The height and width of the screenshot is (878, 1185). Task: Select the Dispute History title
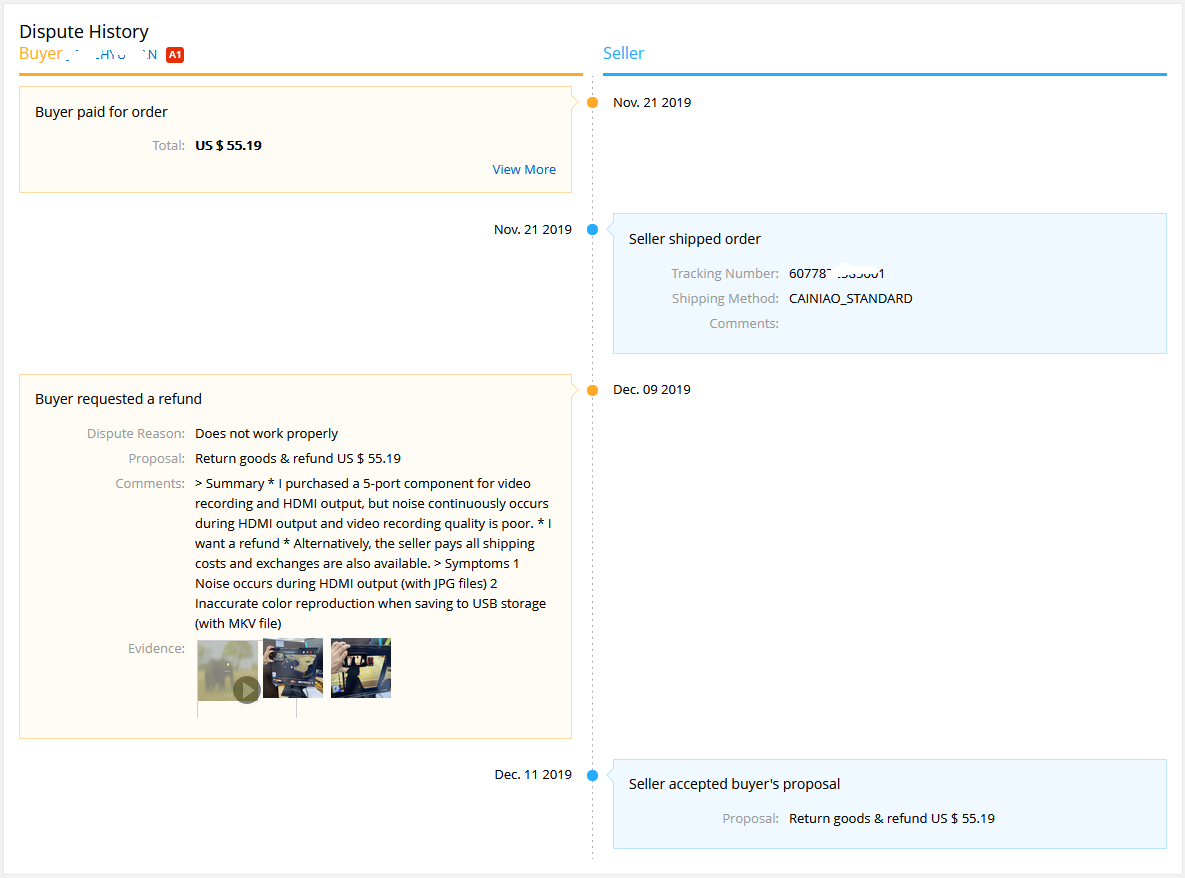(x=84, y=32)
